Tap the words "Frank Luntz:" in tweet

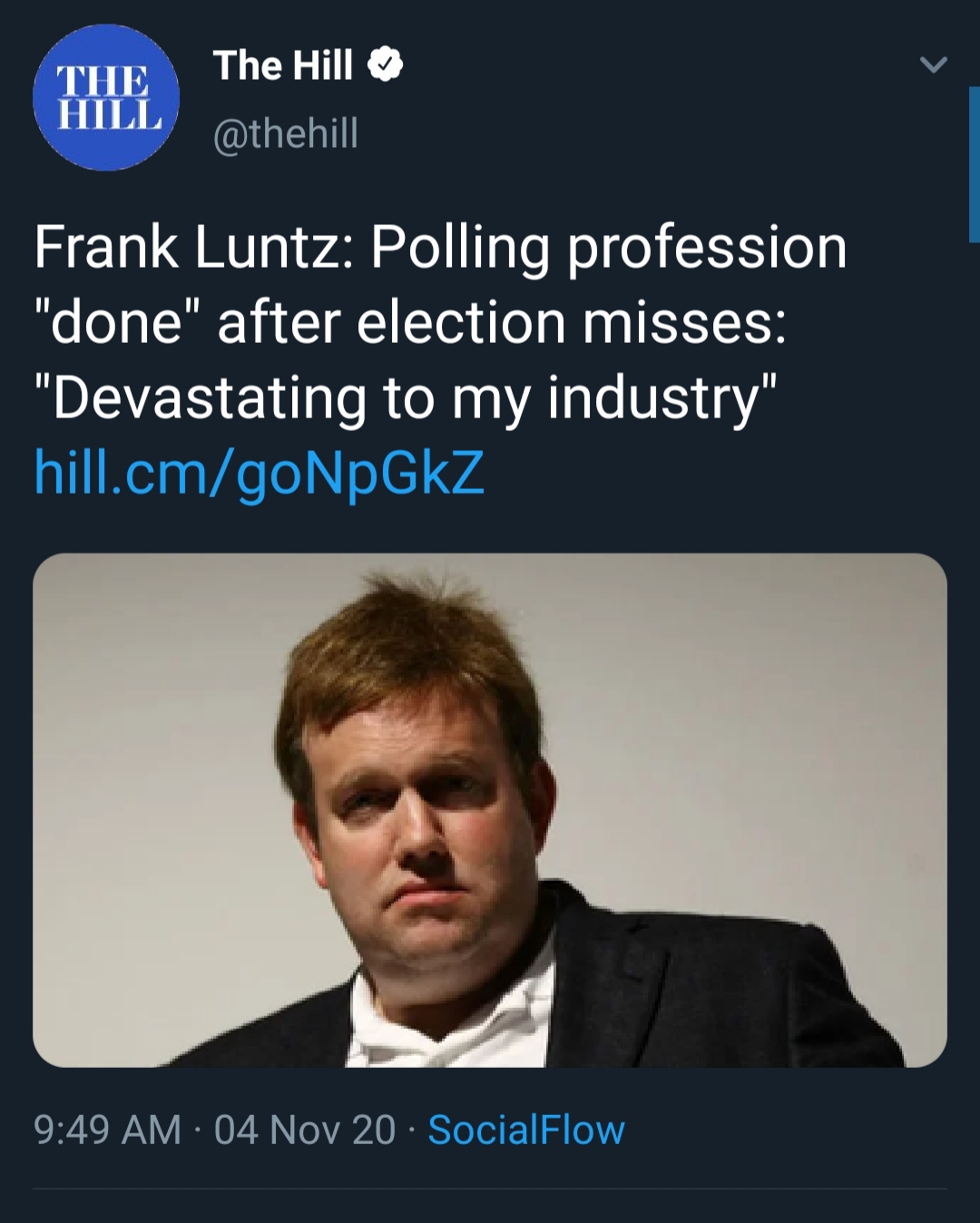[x=194, y=247]
